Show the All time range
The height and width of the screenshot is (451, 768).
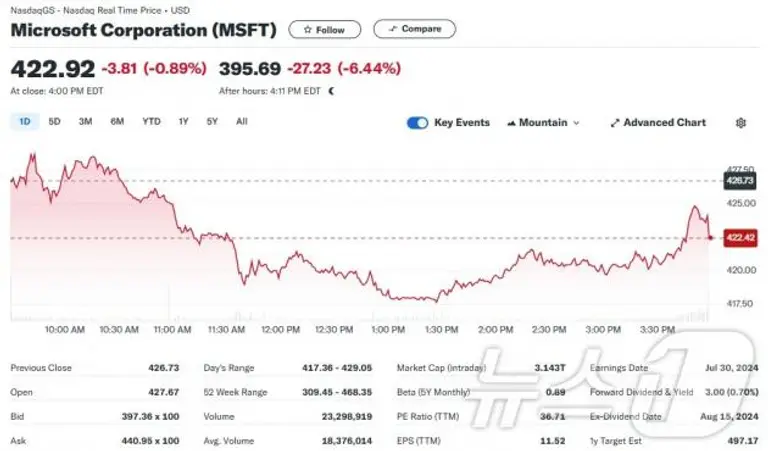(x=242, y=122)
